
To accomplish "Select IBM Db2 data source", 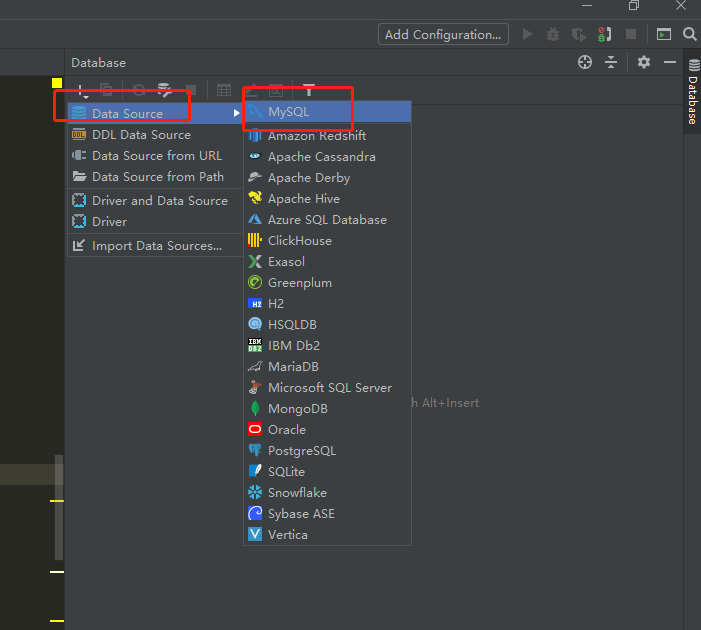I will pos(327,346).
